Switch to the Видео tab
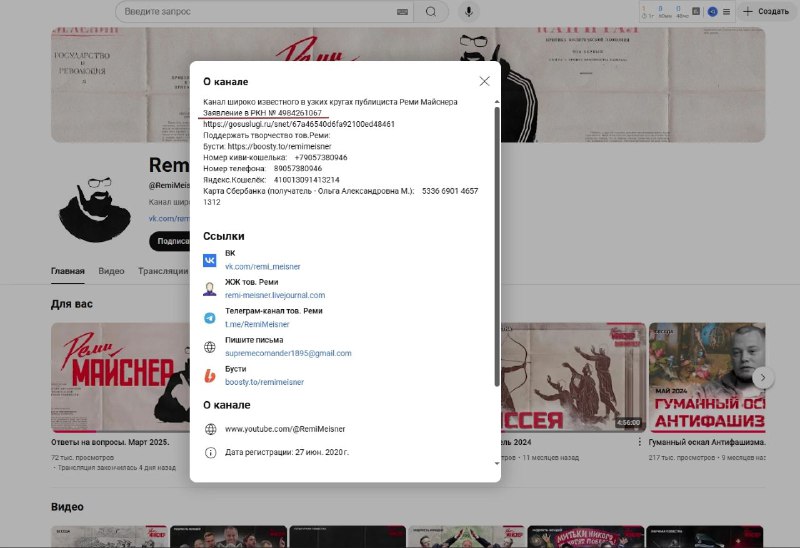Screen dimensions: 800x548 click(x=111, y=271)
